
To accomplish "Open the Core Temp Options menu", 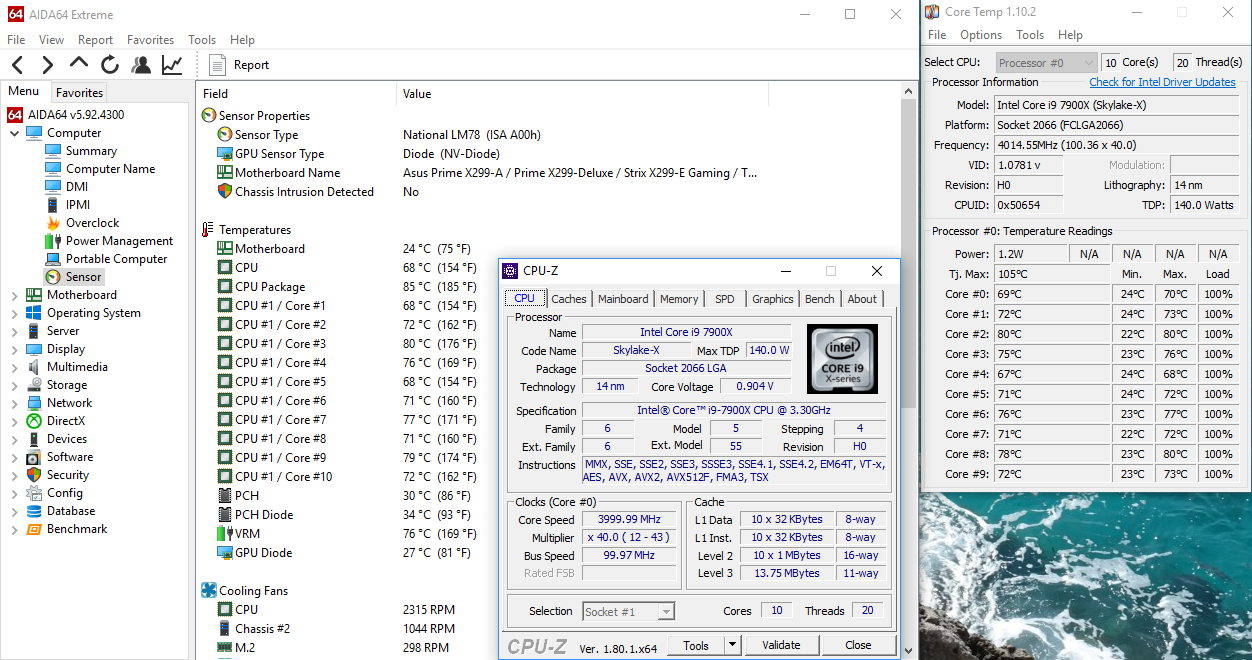I will pos(981,34).
